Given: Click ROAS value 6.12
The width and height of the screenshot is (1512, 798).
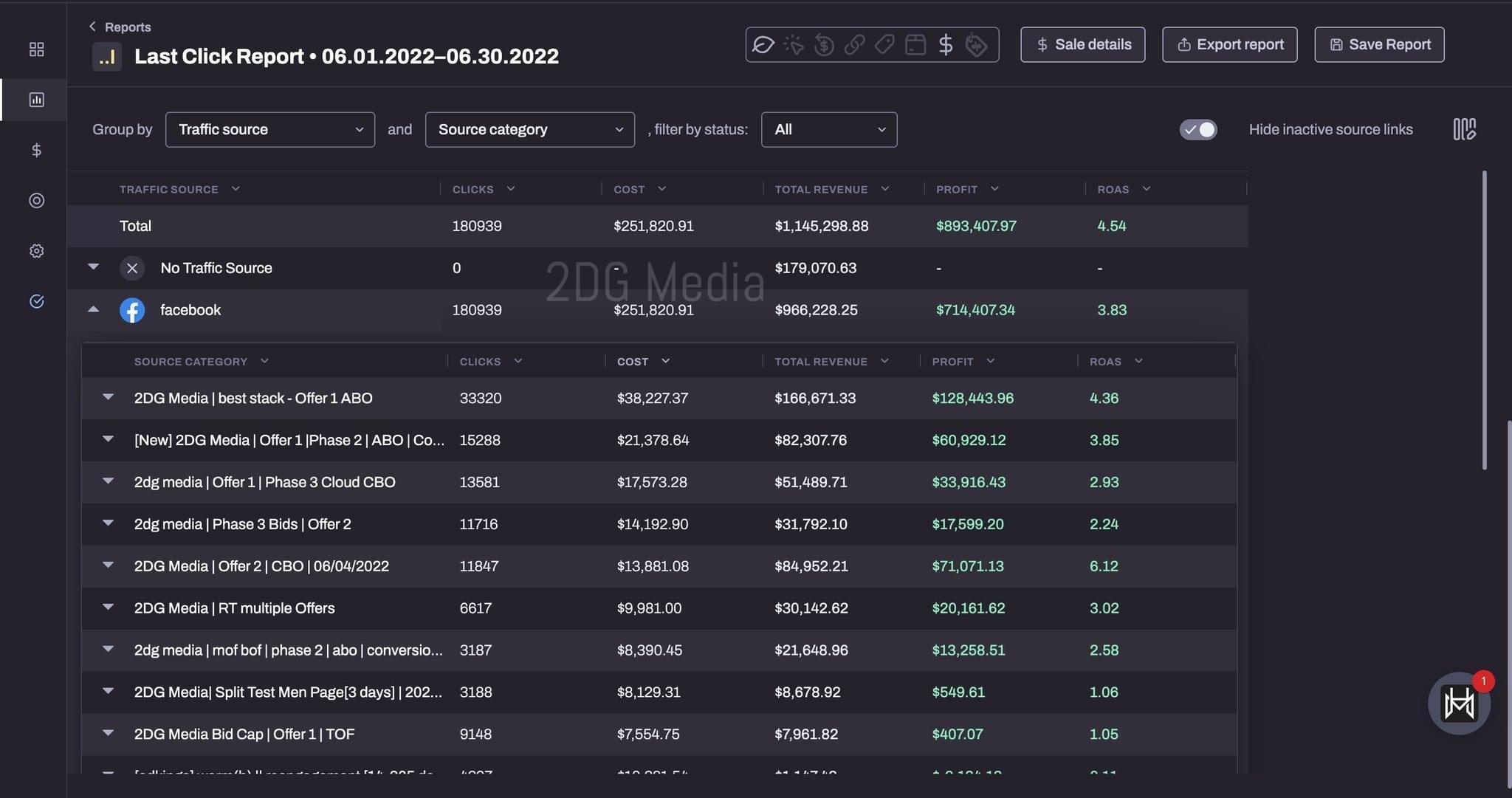Looking at the screenshot, I should click(x=1104, y=566).
